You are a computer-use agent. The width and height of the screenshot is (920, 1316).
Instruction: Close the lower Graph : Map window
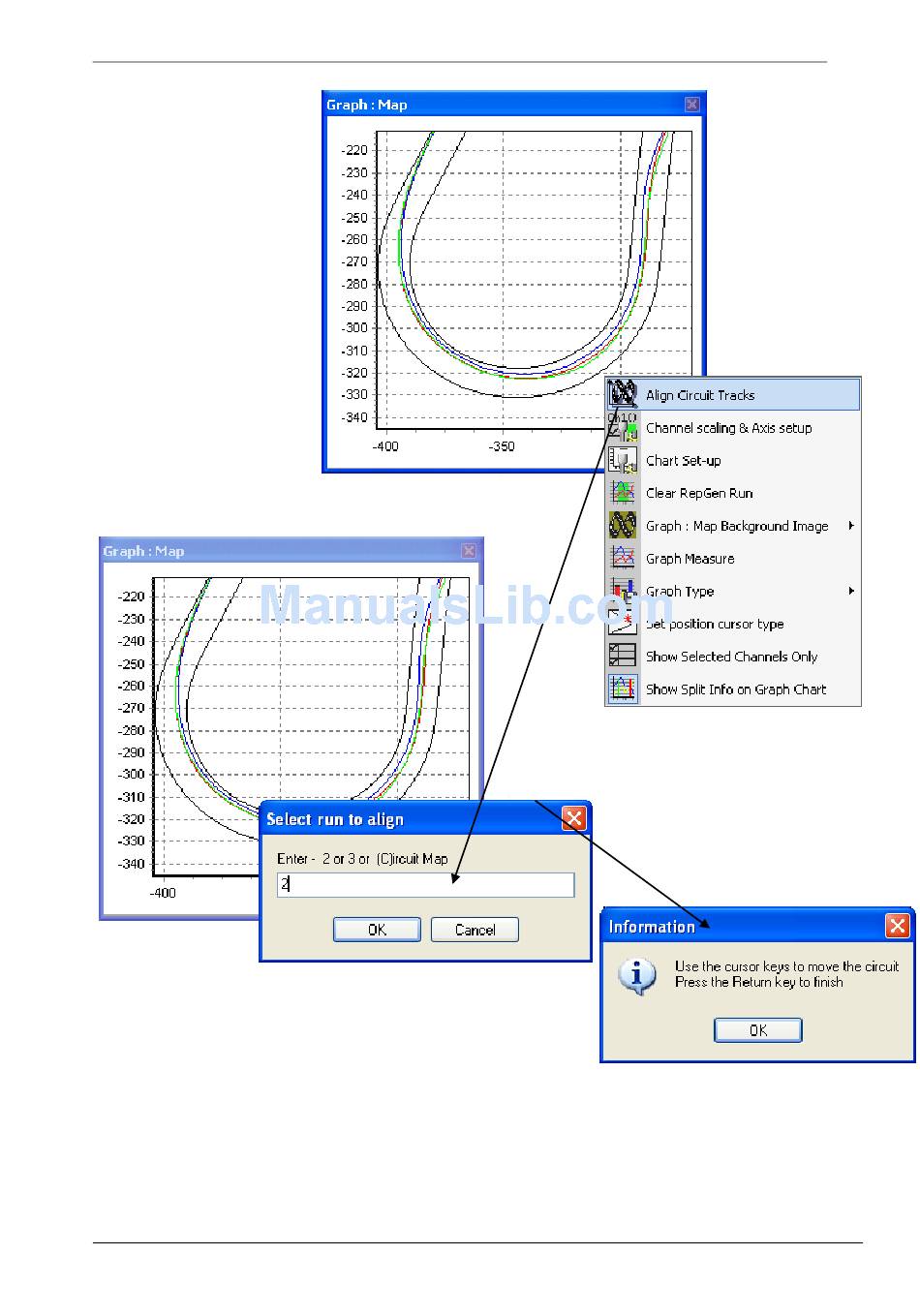tap(469, 551)
